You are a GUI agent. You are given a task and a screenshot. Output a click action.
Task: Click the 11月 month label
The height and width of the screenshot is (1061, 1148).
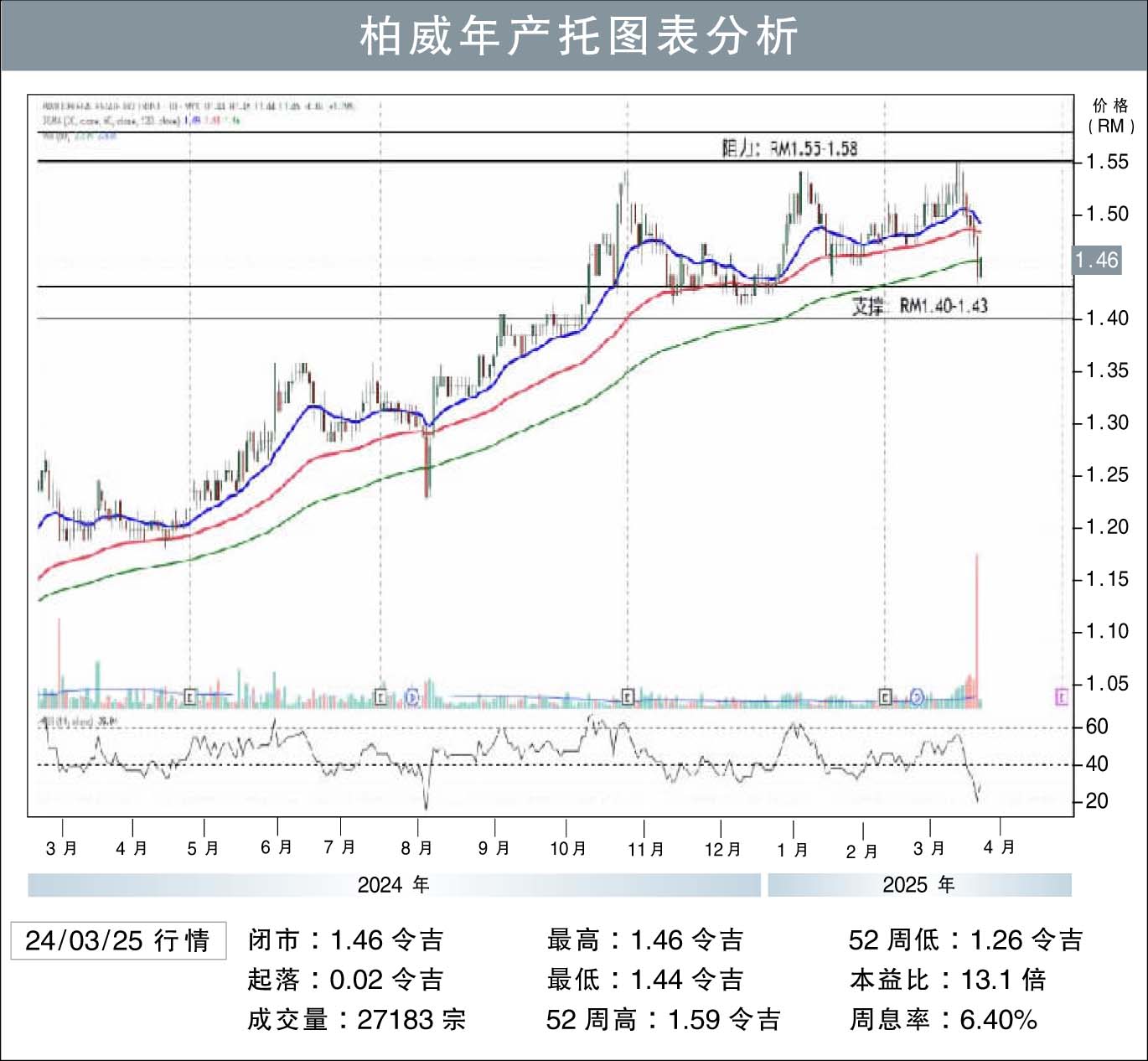(x=646, y=849)
